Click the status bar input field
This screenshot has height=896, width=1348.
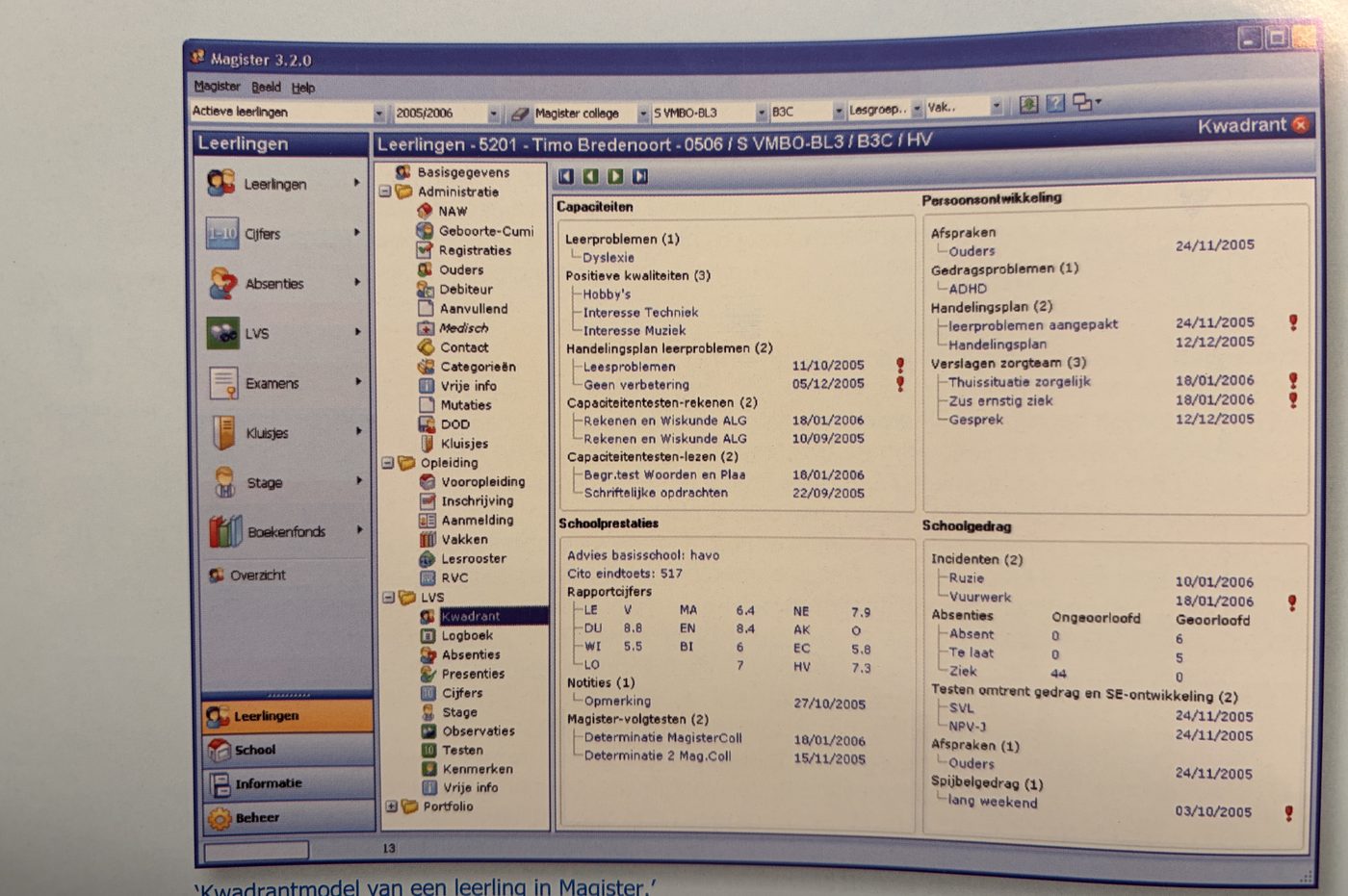[256, 850]
